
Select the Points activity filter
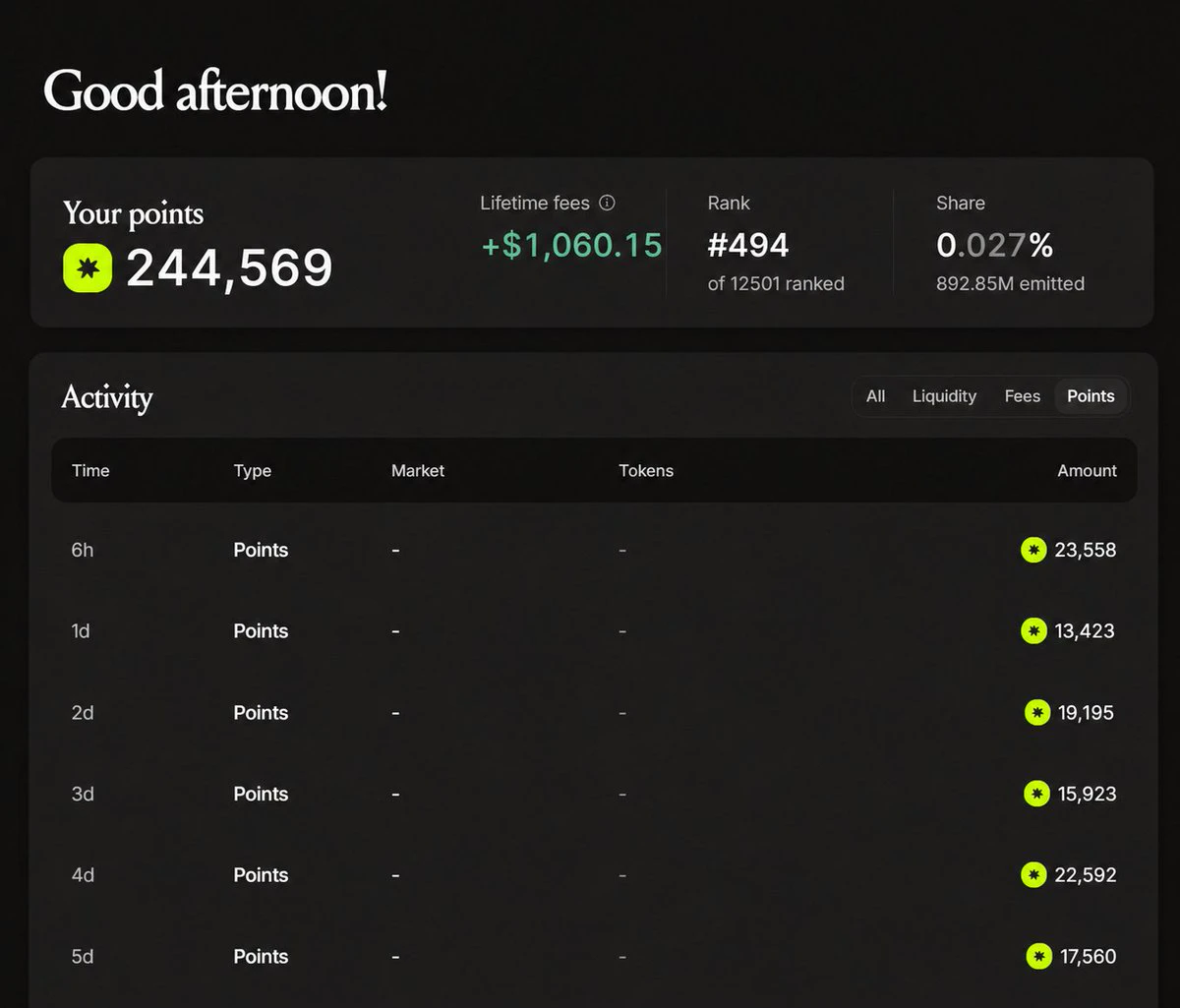pyautogui.click(x=1091, y=396)
